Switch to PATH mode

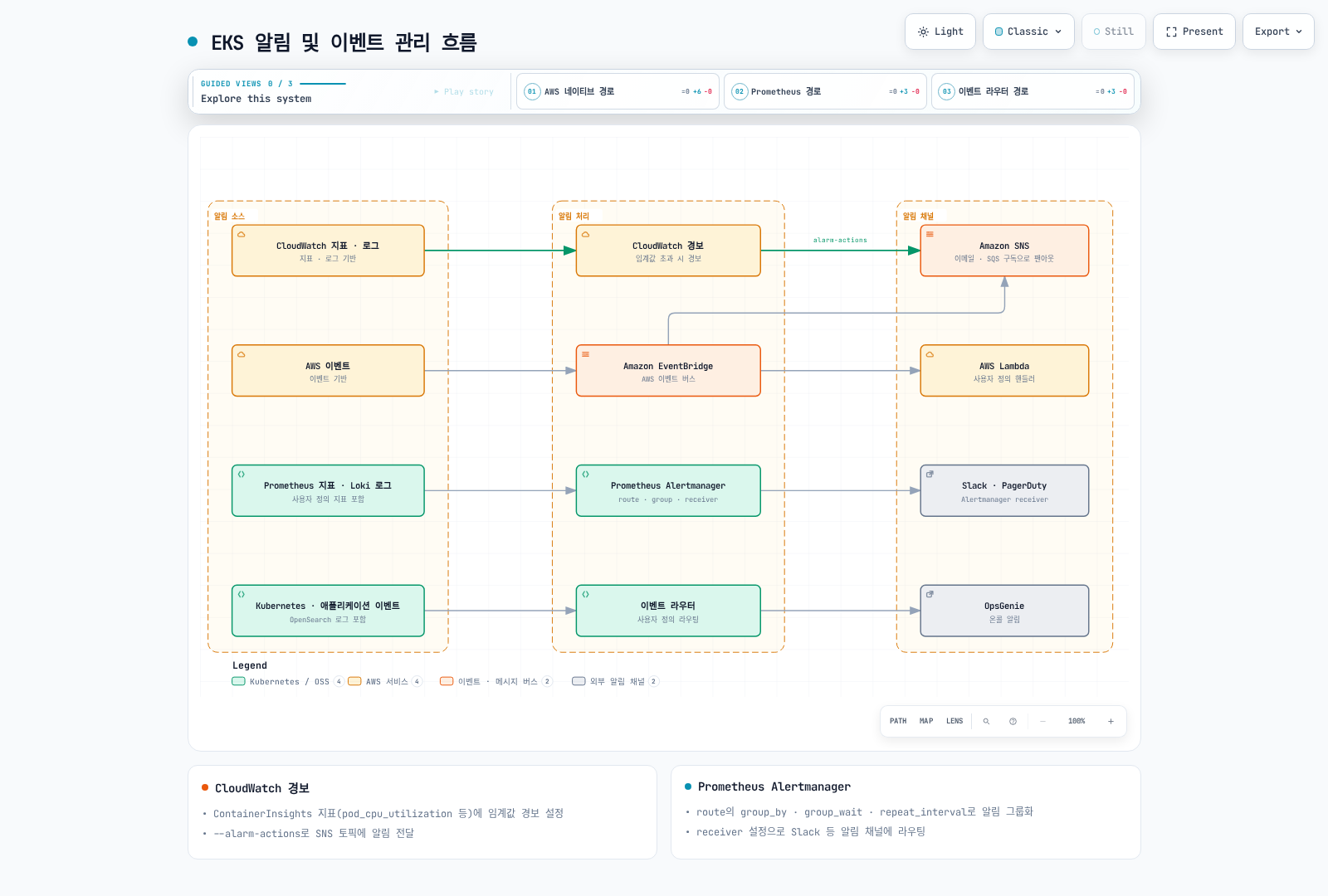898,722
